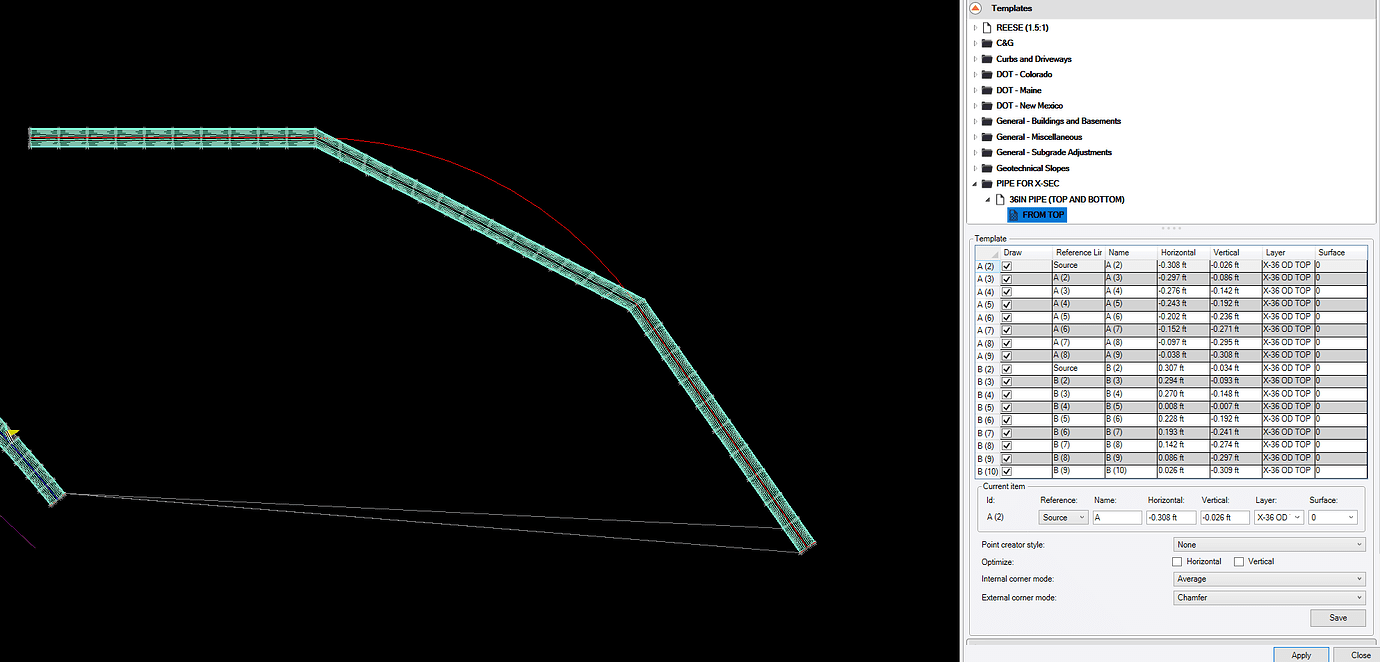This screenshot has width=1380, height=662.
Task: Click the REESE (1.5:1) document icon
Action: (988, 28)
